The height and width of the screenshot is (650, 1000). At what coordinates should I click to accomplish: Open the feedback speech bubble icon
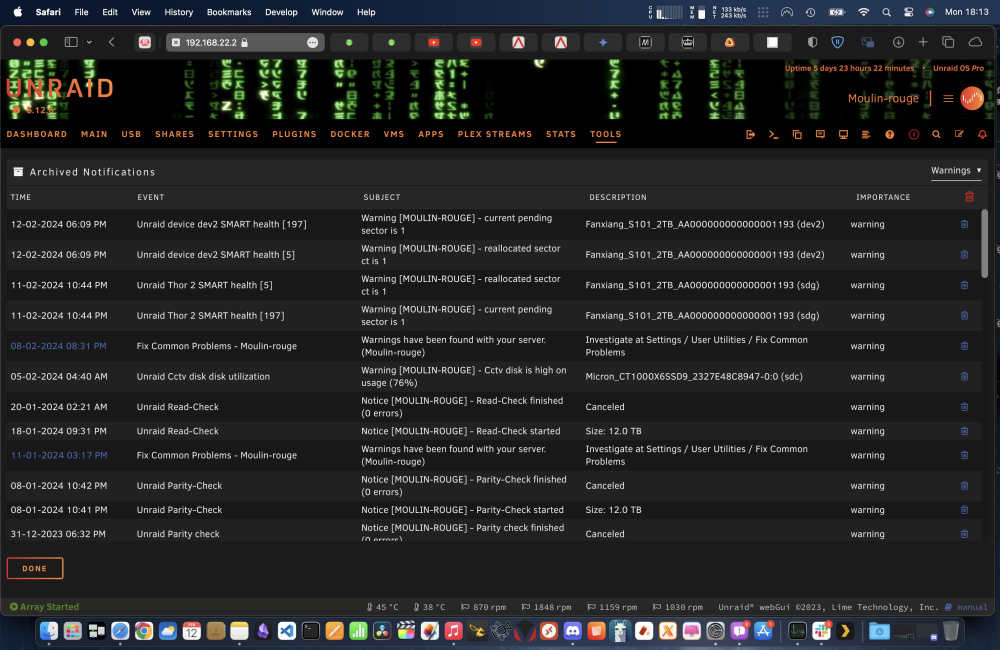click(x=820, y=135)
